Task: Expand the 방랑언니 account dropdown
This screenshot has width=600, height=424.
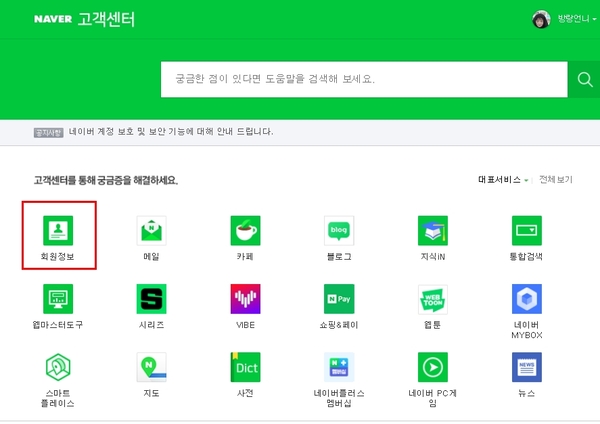Action: [x=576, y=19]
